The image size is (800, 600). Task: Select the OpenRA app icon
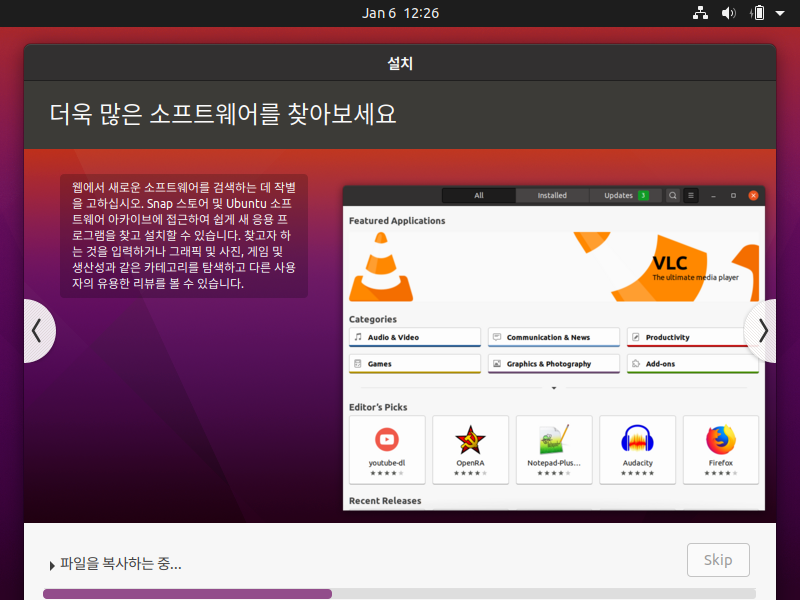pyautogui.click(x=470, y=439)
